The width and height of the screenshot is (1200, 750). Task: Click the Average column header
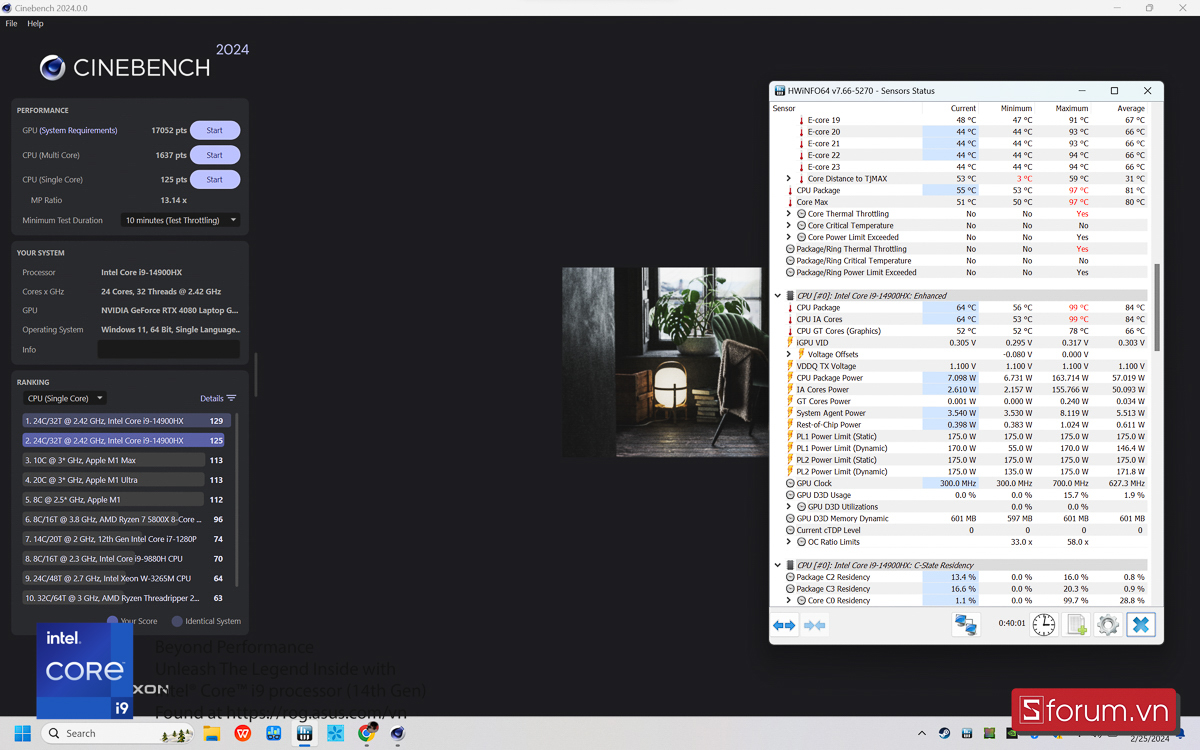[x=1131, y=108]
